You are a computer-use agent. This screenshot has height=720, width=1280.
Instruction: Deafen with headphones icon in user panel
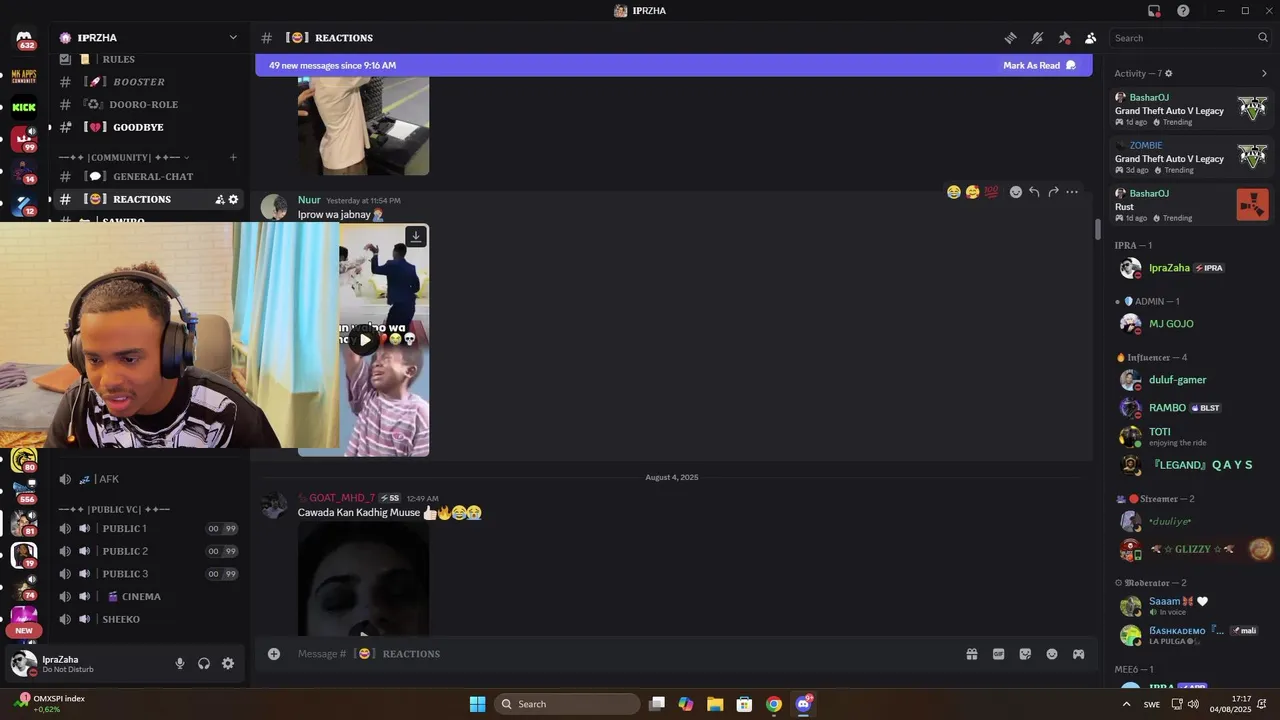coord(204,663)
